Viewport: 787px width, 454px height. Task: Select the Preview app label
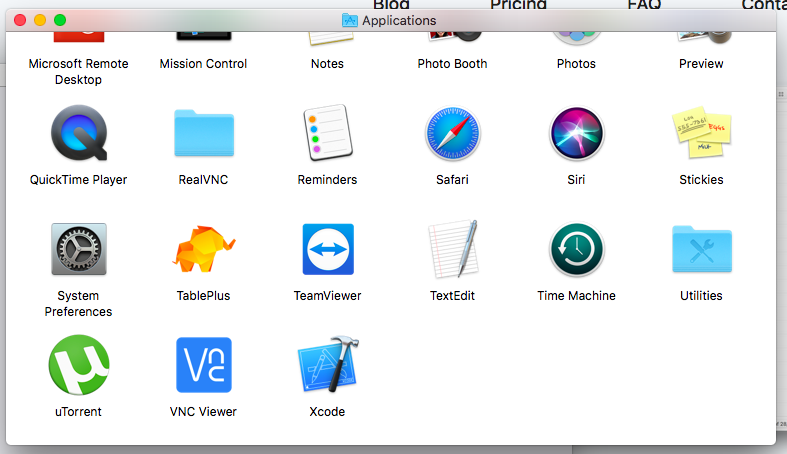[x=701, y=64]
